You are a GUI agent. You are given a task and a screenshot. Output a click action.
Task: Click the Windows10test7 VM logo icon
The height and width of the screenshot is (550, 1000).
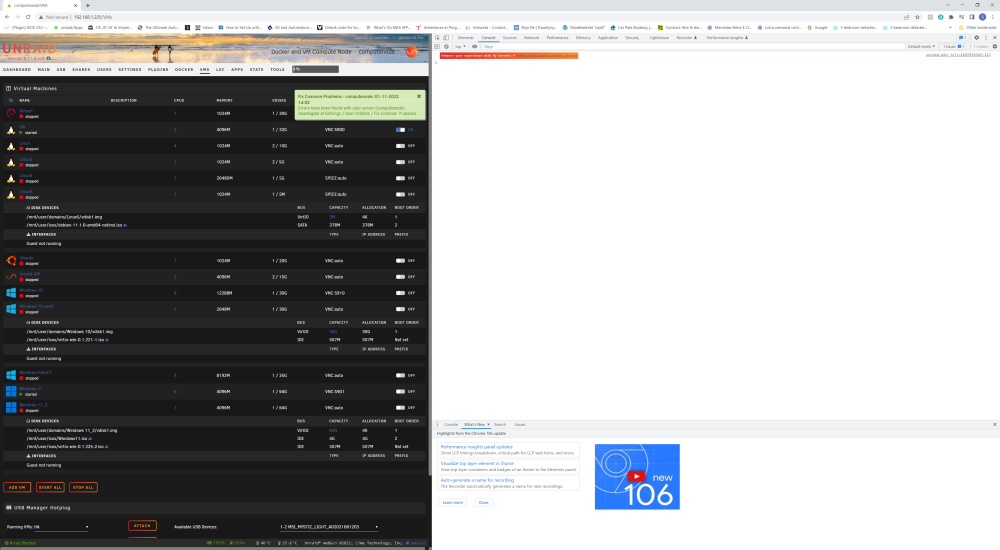click(x=11, y=375)
